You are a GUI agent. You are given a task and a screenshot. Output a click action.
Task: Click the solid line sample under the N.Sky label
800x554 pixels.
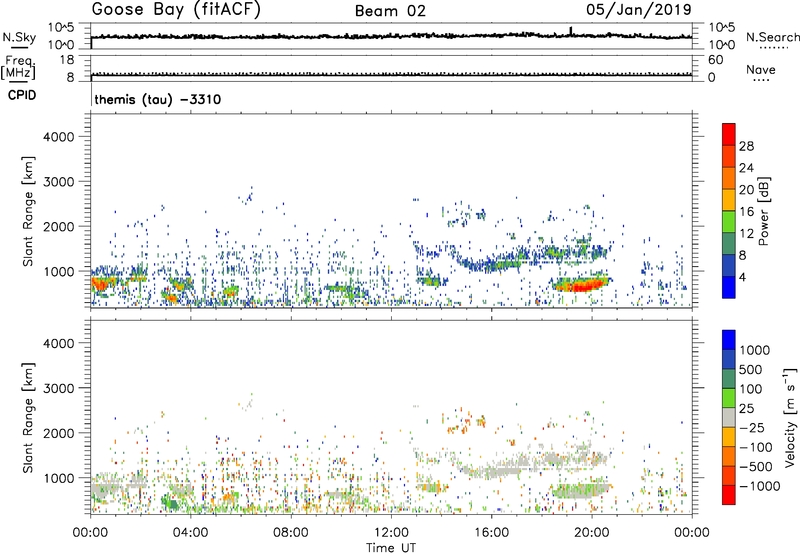pos(19,47)
